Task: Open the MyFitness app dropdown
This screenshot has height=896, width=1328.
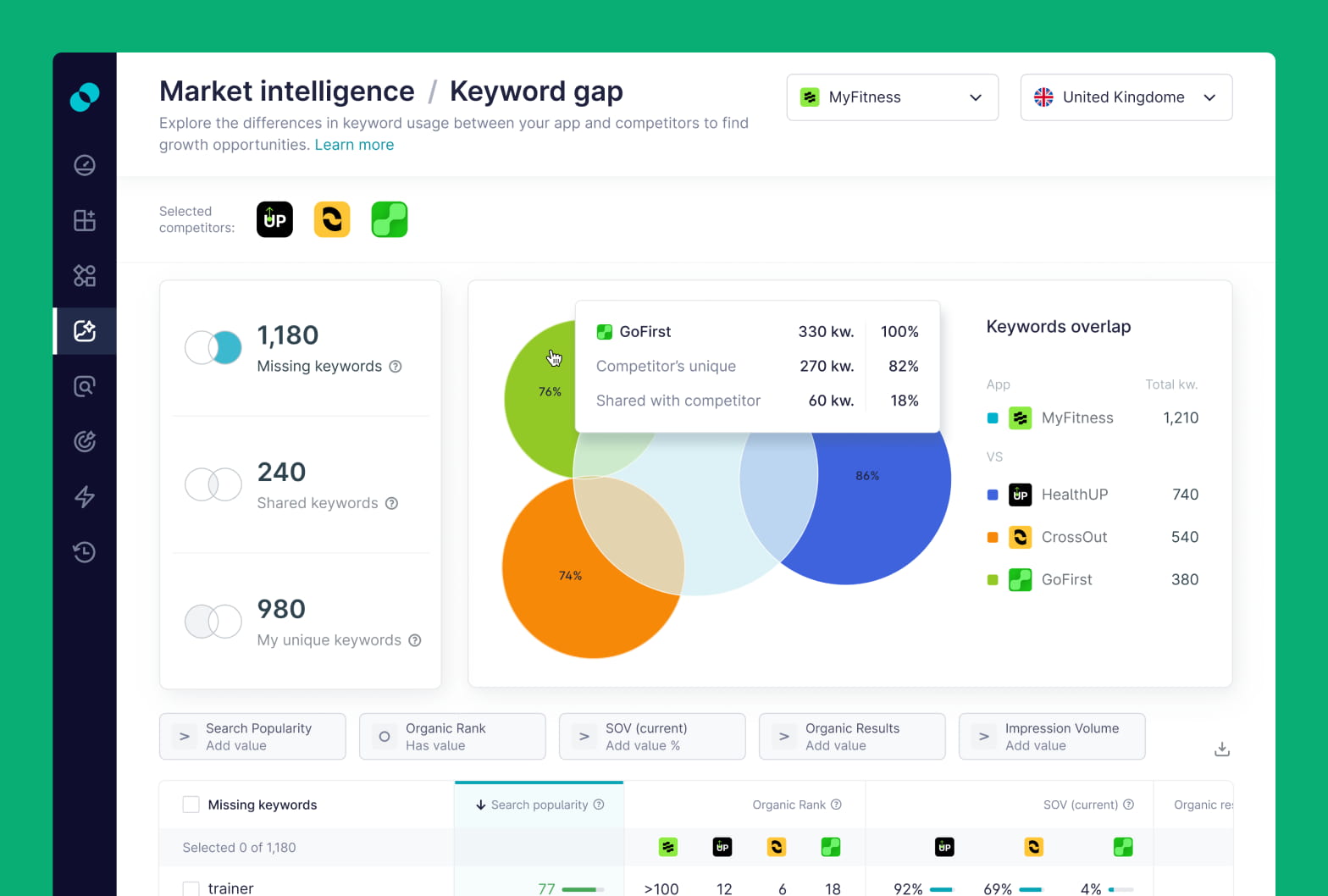Action: tap(892, 97)
